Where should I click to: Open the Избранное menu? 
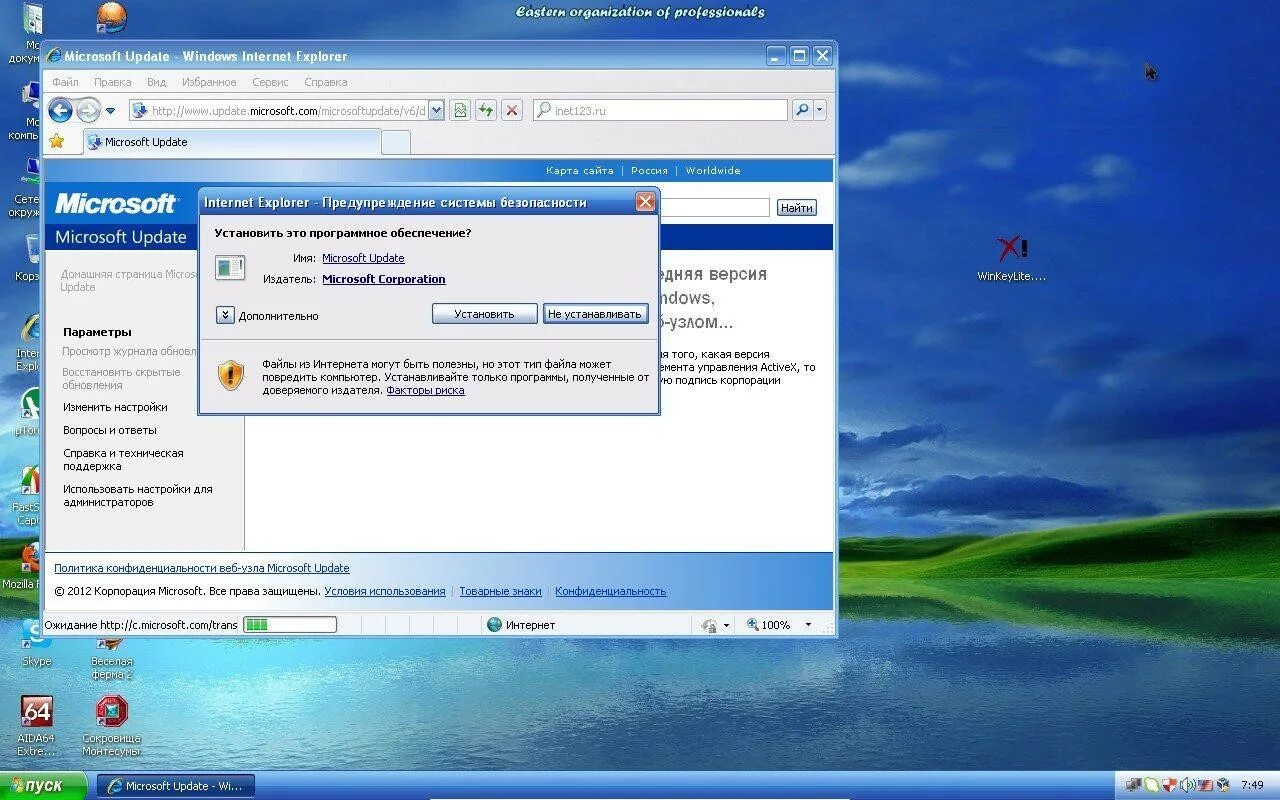[x=209, y=82]
